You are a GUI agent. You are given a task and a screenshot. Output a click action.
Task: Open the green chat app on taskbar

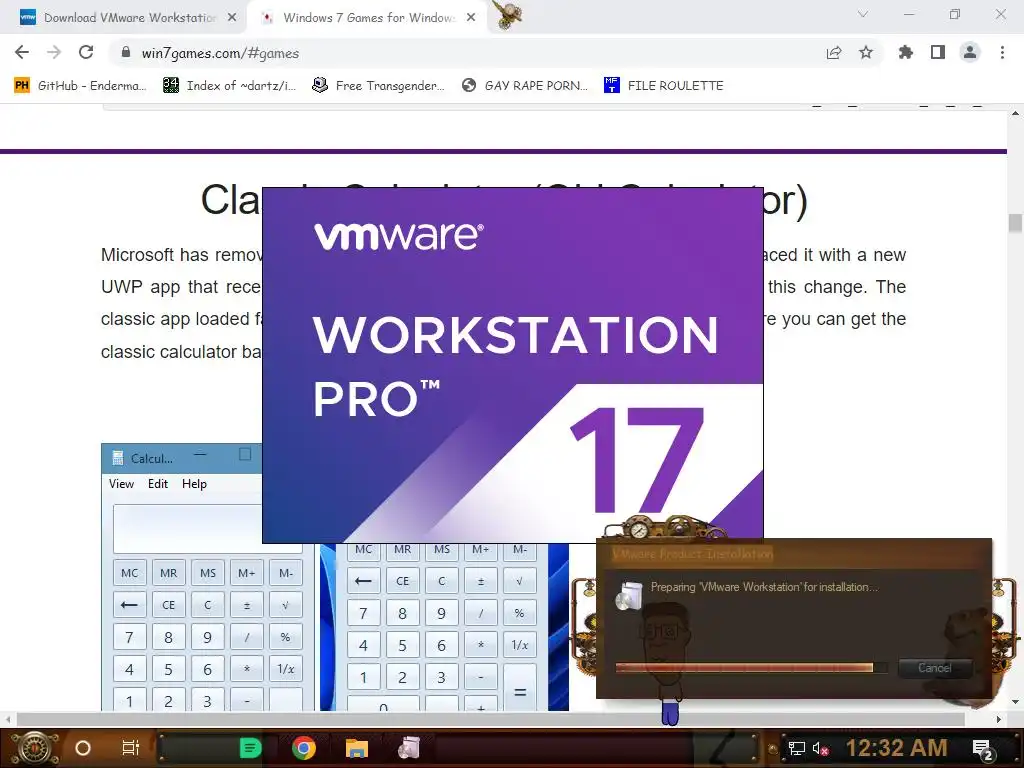pyautogui.click(x=250, y=748)
